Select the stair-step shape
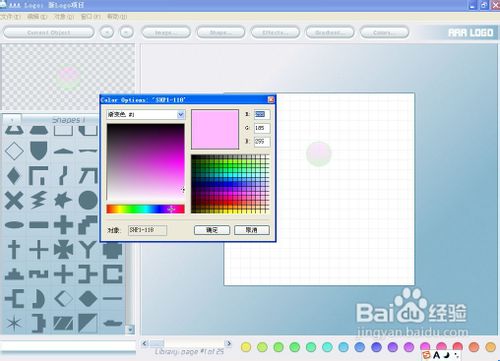The image size is (500, 361). [88, 225]
